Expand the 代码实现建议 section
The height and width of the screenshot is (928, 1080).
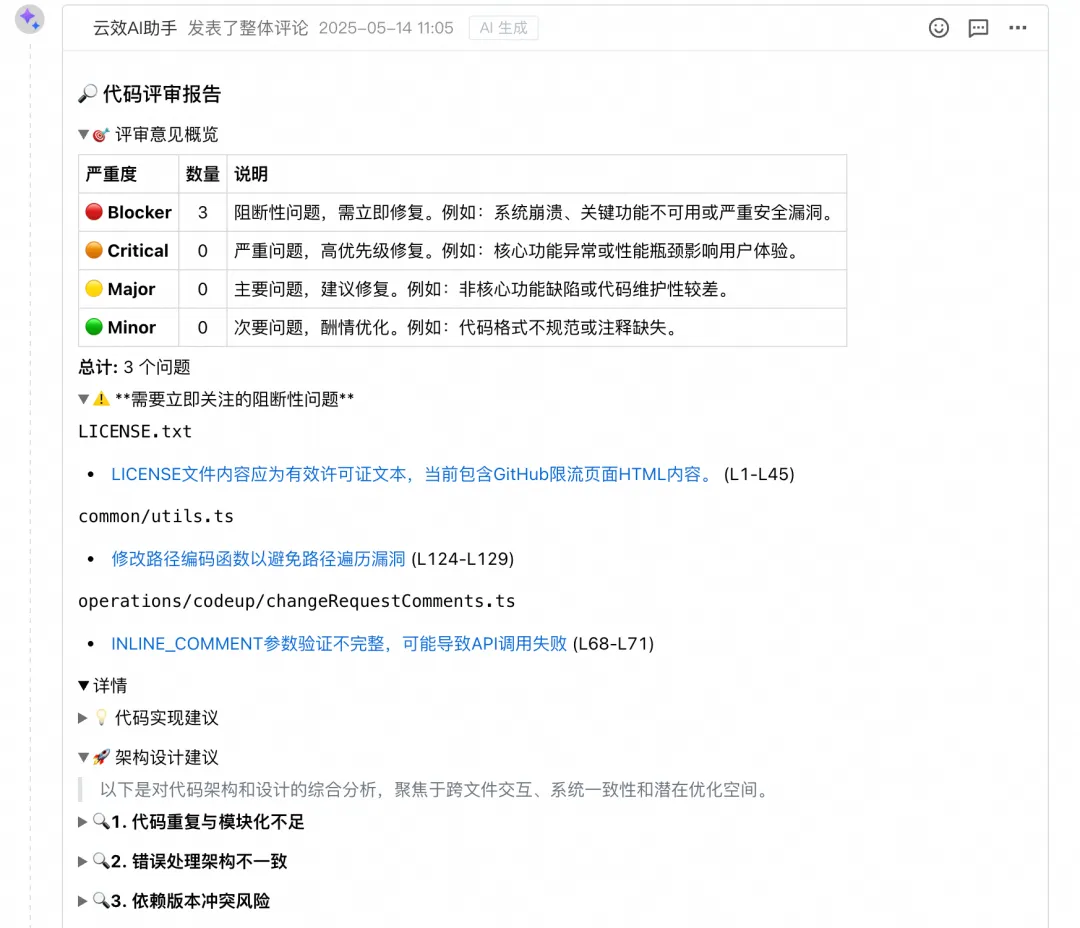(83, 718)
